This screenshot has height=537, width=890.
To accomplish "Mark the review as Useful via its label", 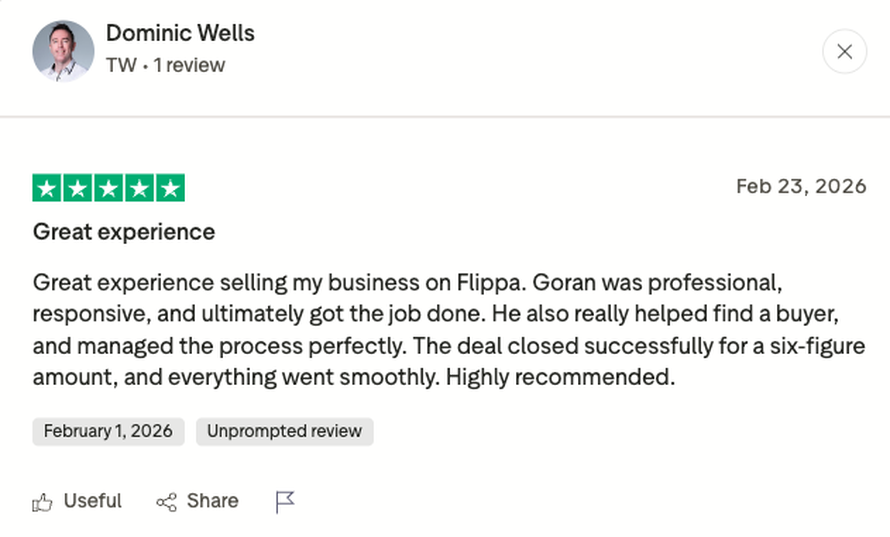I will 92,501.
